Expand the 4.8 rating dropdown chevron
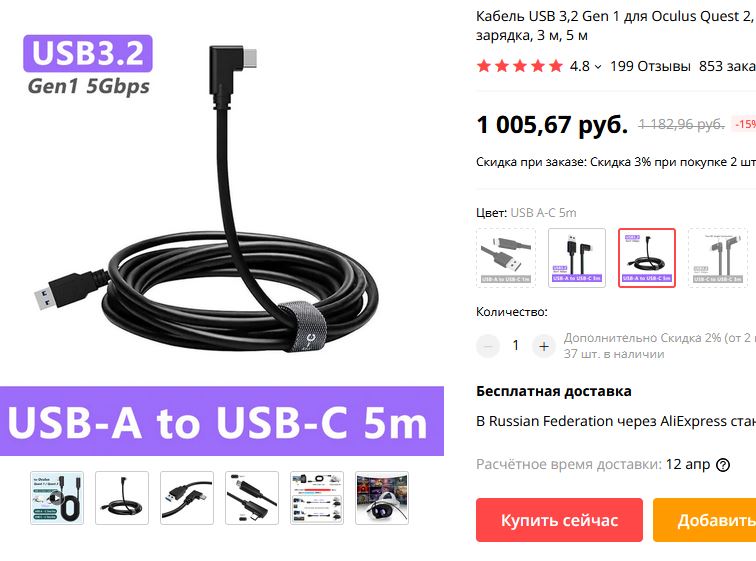This screenshot has width=756, height=561. tap(598, 67)
